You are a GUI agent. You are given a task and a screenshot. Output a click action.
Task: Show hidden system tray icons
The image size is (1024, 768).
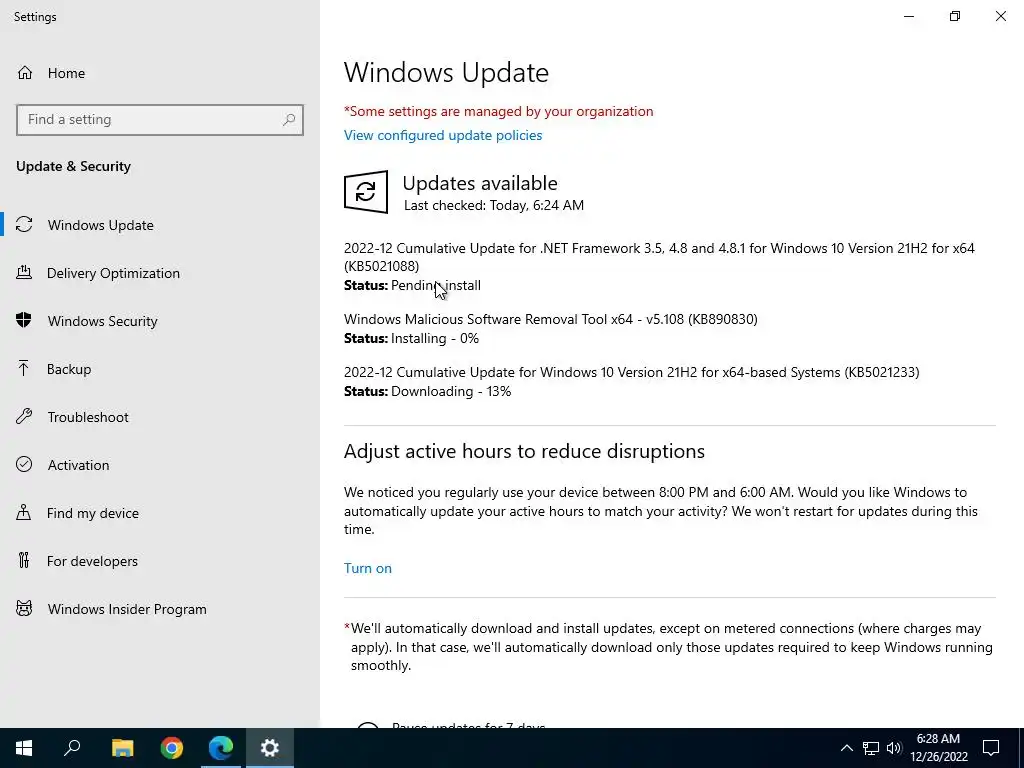846,748
